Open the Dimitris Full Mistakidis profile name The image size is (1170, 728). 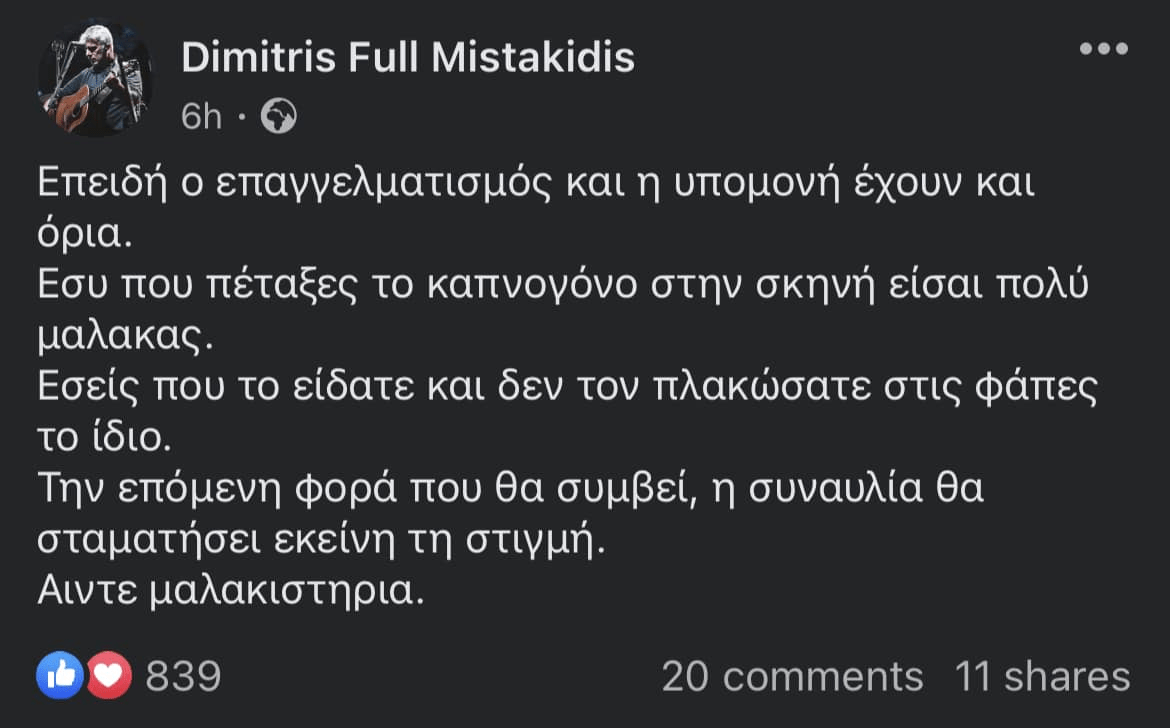coord(408,58)
